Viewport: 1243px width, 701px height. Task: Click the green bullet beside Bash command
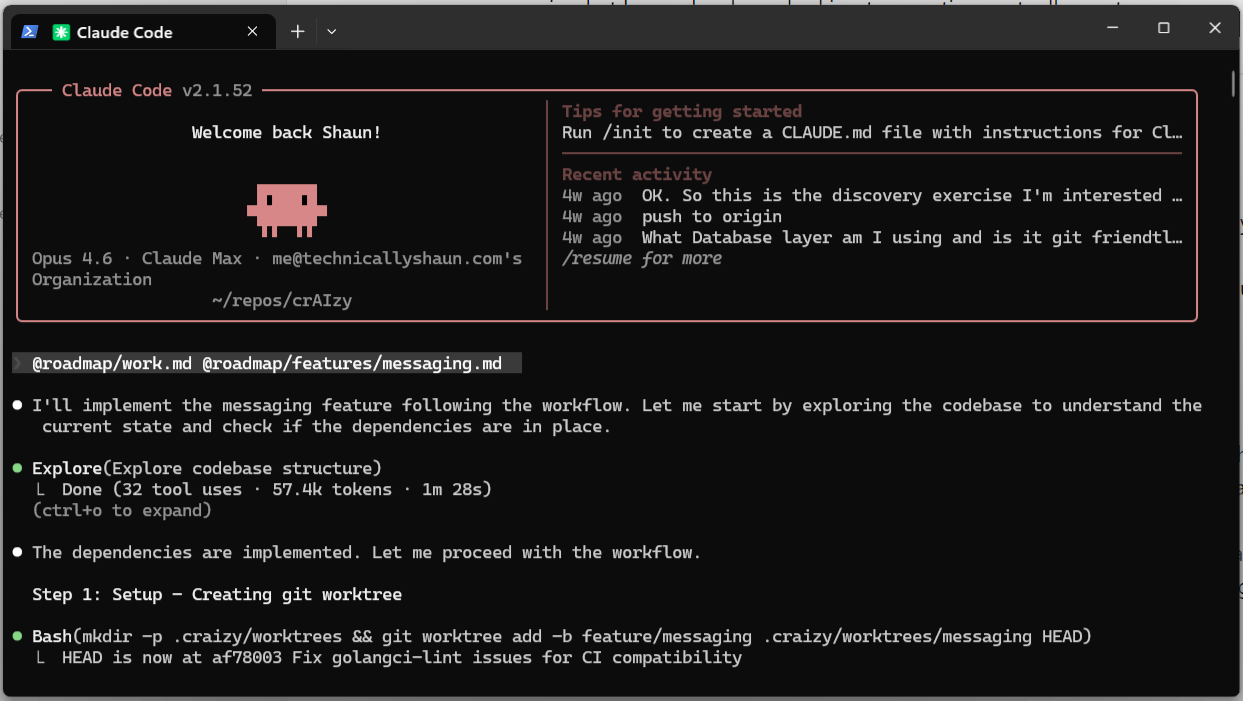click(x=18, y=636)
